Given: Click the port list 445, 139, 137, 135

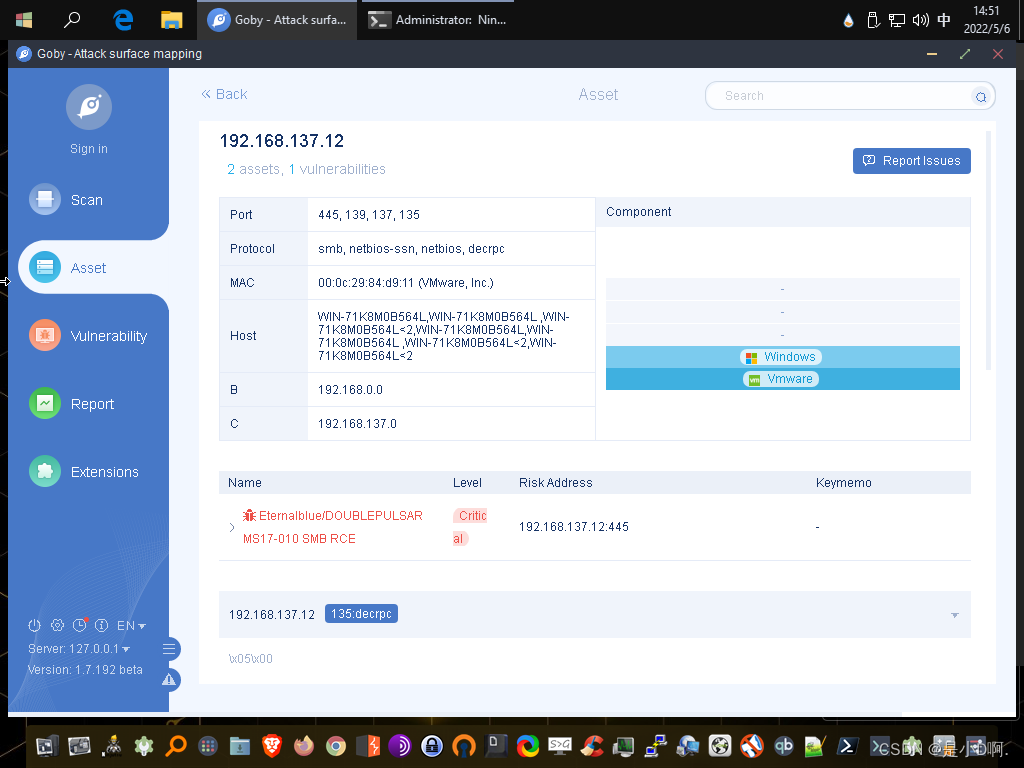Looking at the screenshot, I should click(369, 215).
